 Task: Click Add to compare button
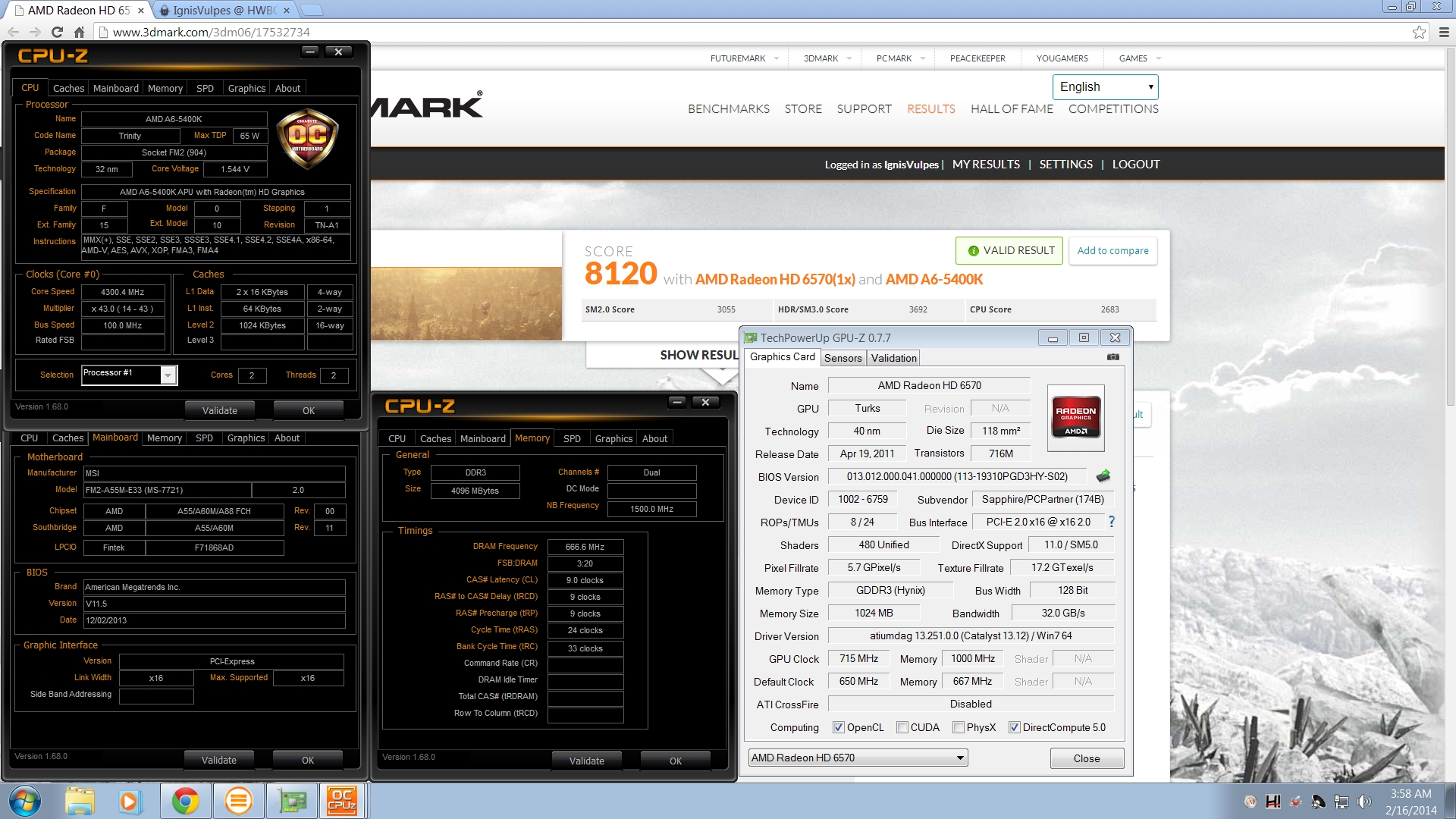click(x=1112, y=250)
